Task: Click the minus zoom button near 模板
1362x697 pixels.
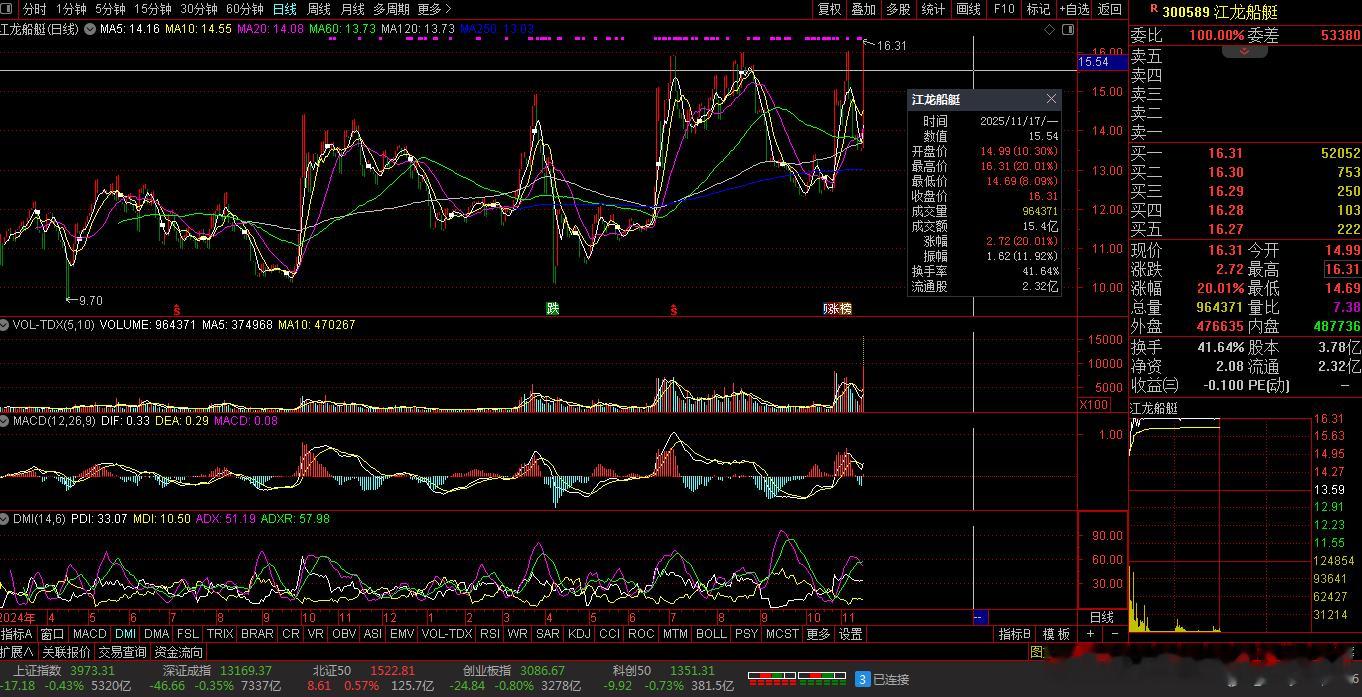Action: pos(1114,634)
